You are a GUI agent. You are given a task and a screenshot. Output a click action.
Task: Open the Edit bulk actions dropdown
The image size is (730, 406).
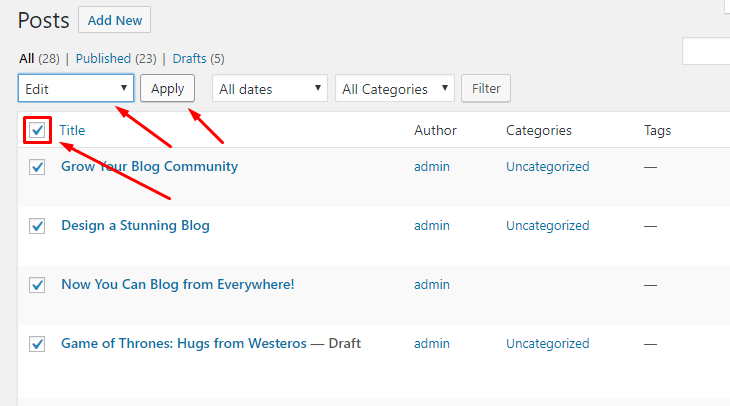click(76, 89)
